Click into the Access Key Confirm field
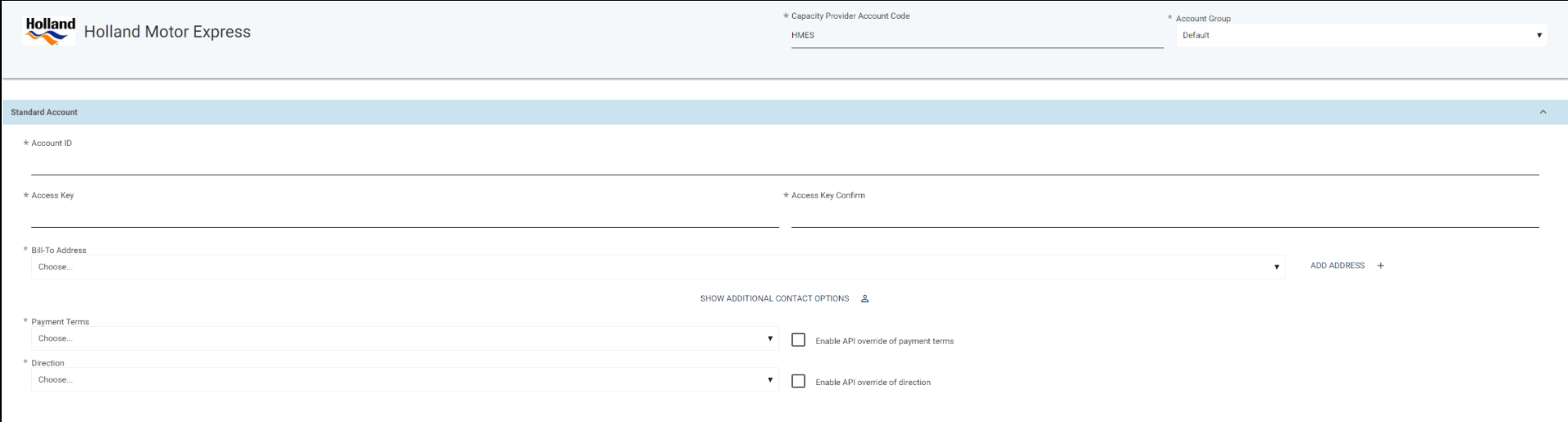The height and width of the screenshot is (422, 1568). pos(1165,216)
